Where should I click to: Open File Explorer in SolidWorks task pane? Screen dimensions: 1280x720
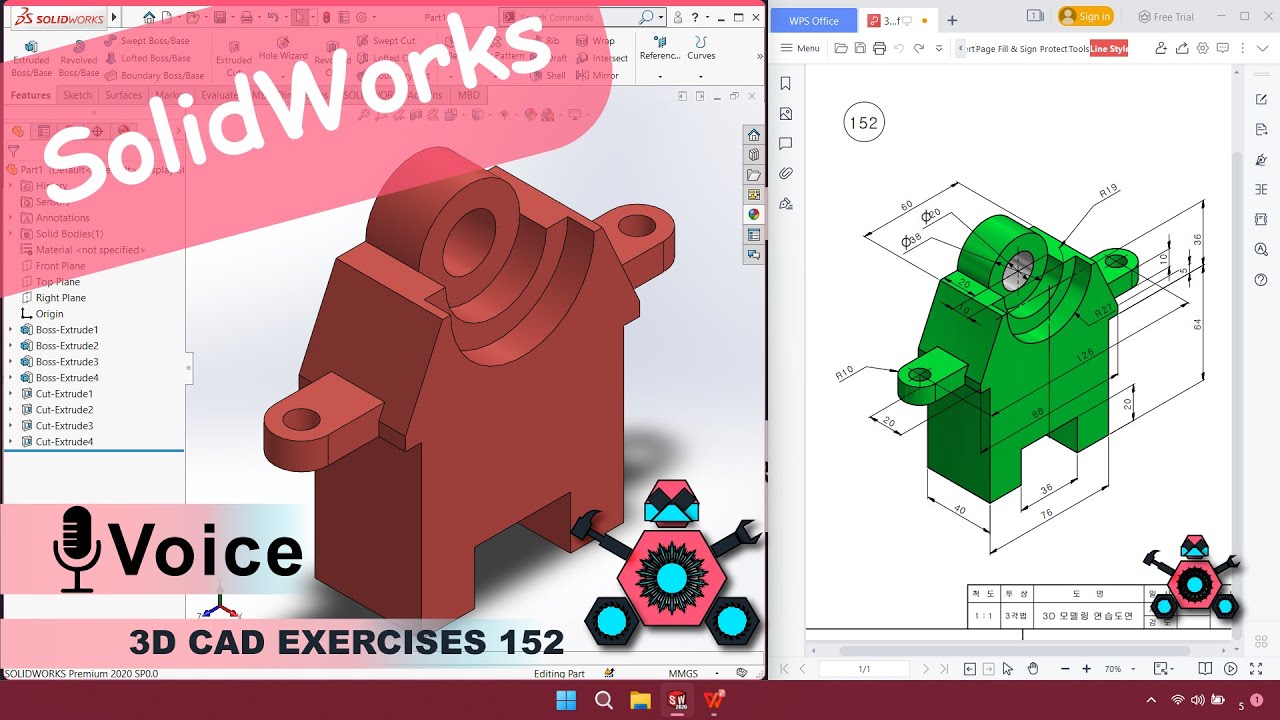click(754, 175)
